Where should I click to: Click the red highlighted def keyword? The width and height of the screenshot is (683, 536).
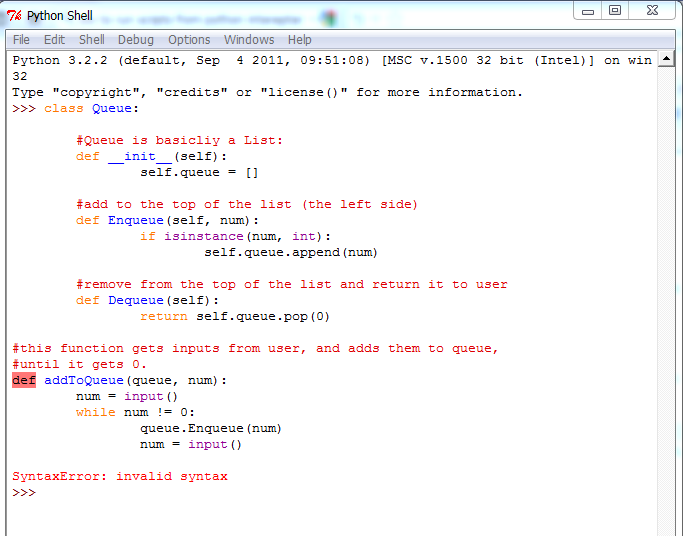(24, 380)
